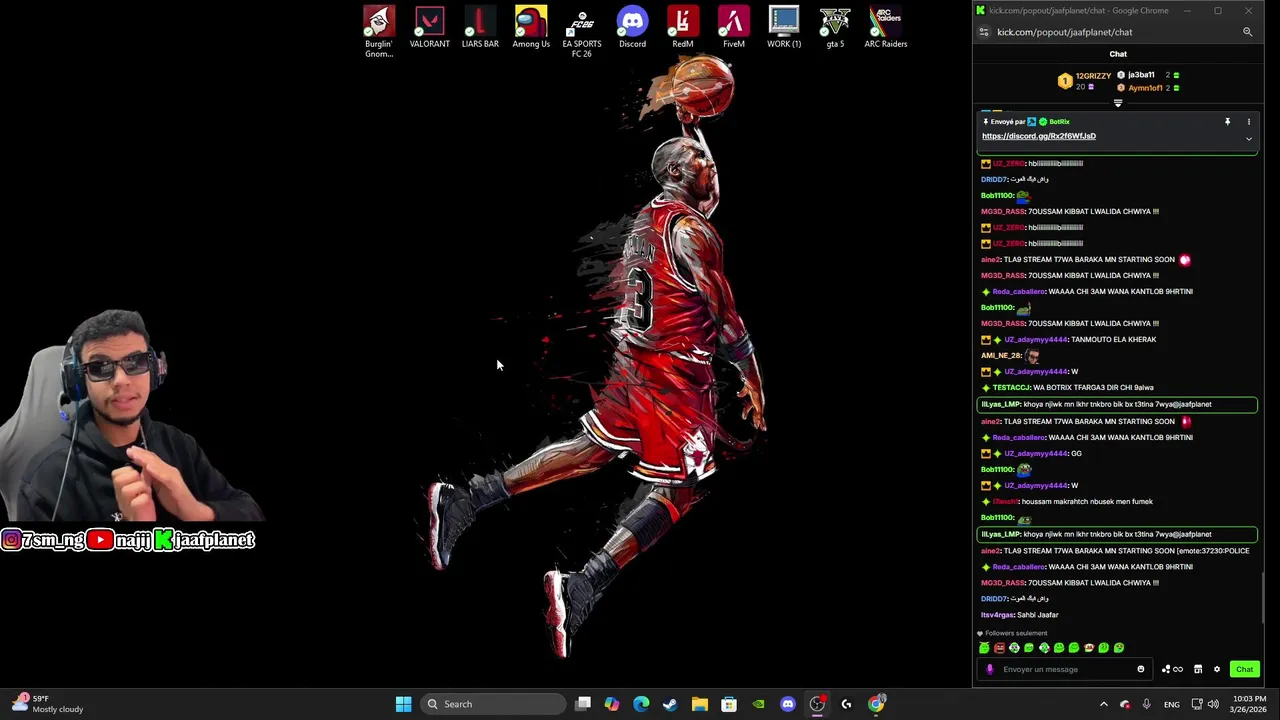Click the Chat header tab
Image resolution: width=1280 pixels, height=720 pixels.
click(1118, 54)
